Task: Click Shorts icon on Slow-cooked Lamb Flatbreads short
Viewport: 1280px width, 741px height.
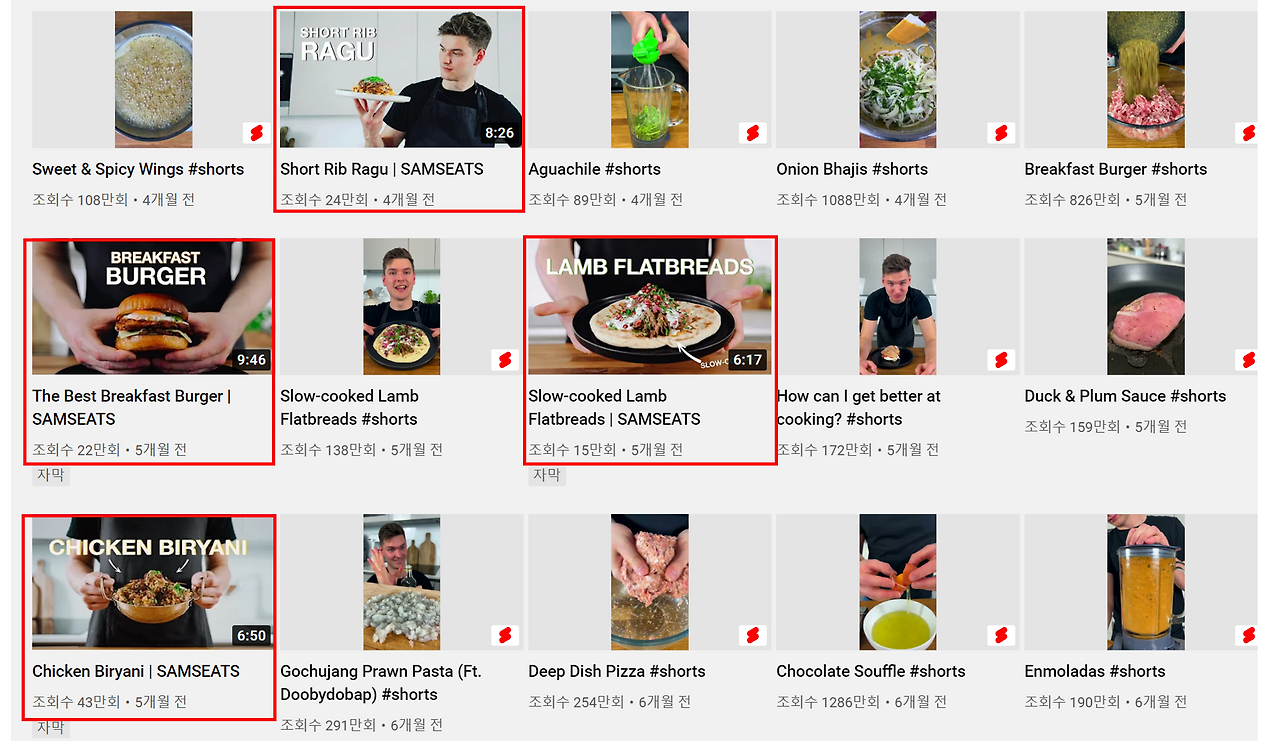Action: click(x=504, y=359)
